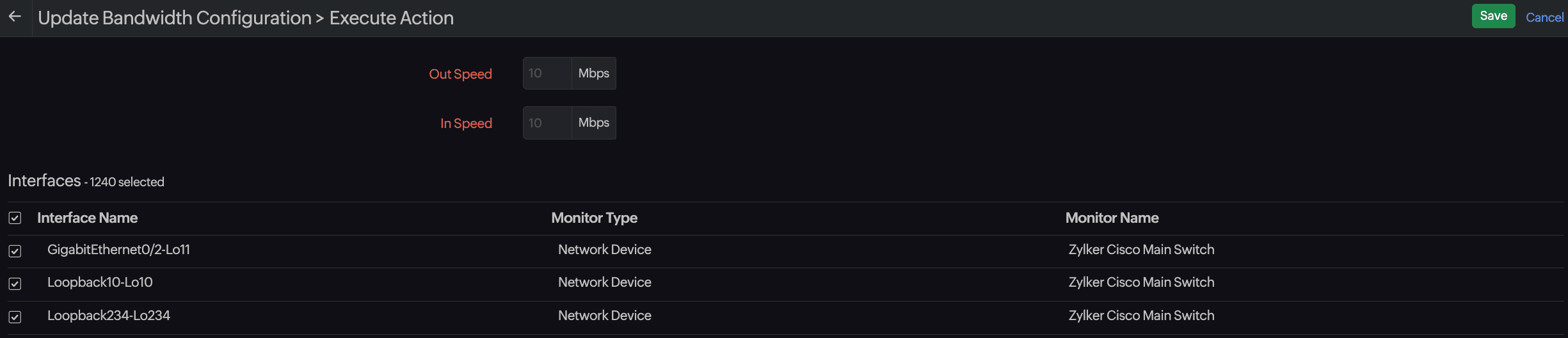Select the Loopback234-Lo234 interface name
This screenshot has width=1568, height=338.
click(109, 316)
